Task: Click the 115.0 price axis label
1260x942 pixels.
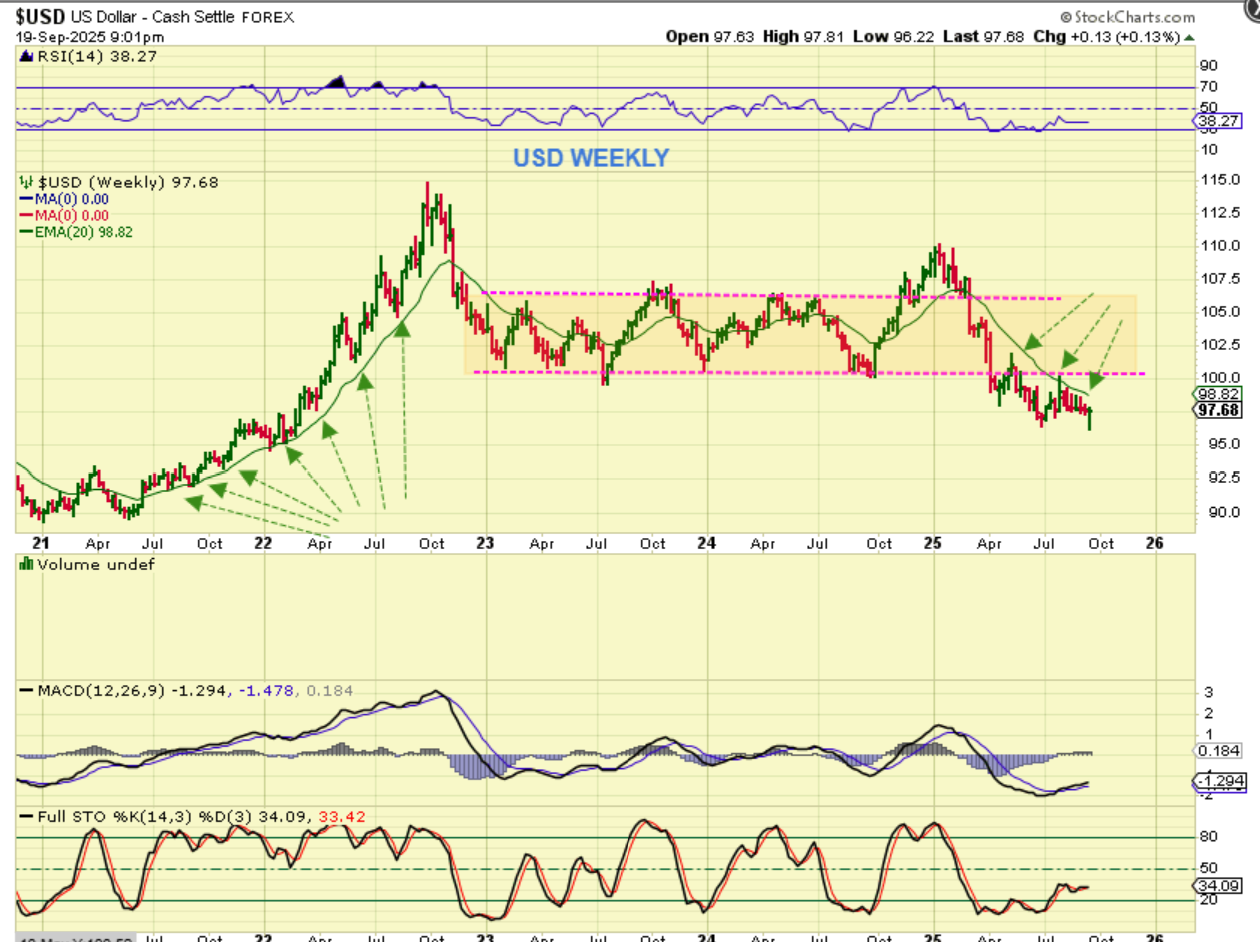Action: tap(1222, 179)
